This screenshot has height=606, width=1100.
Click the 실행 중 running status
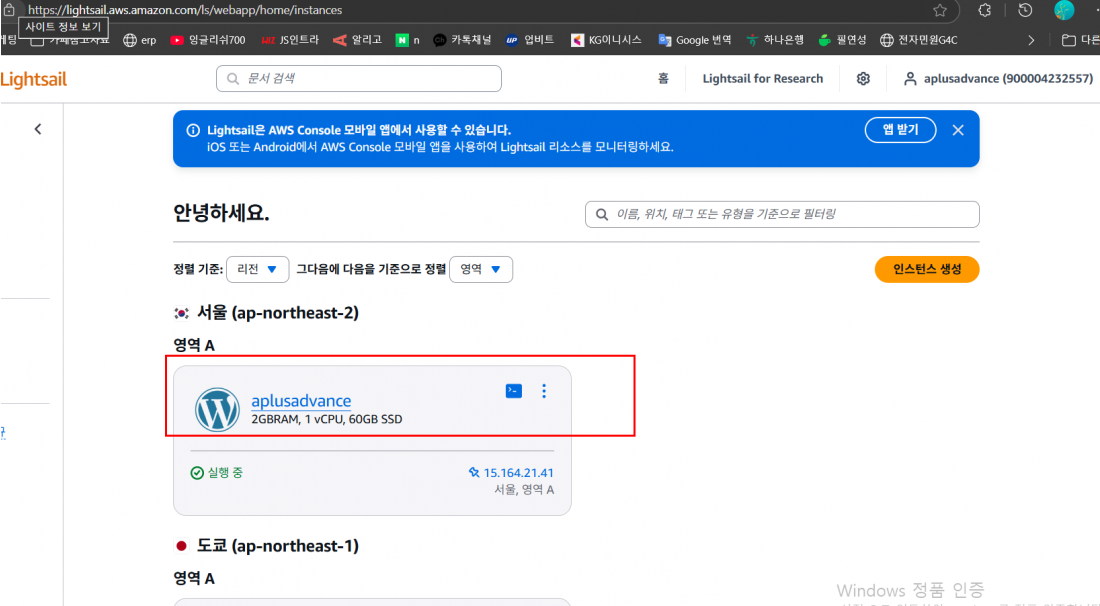(x=217, y=473)
